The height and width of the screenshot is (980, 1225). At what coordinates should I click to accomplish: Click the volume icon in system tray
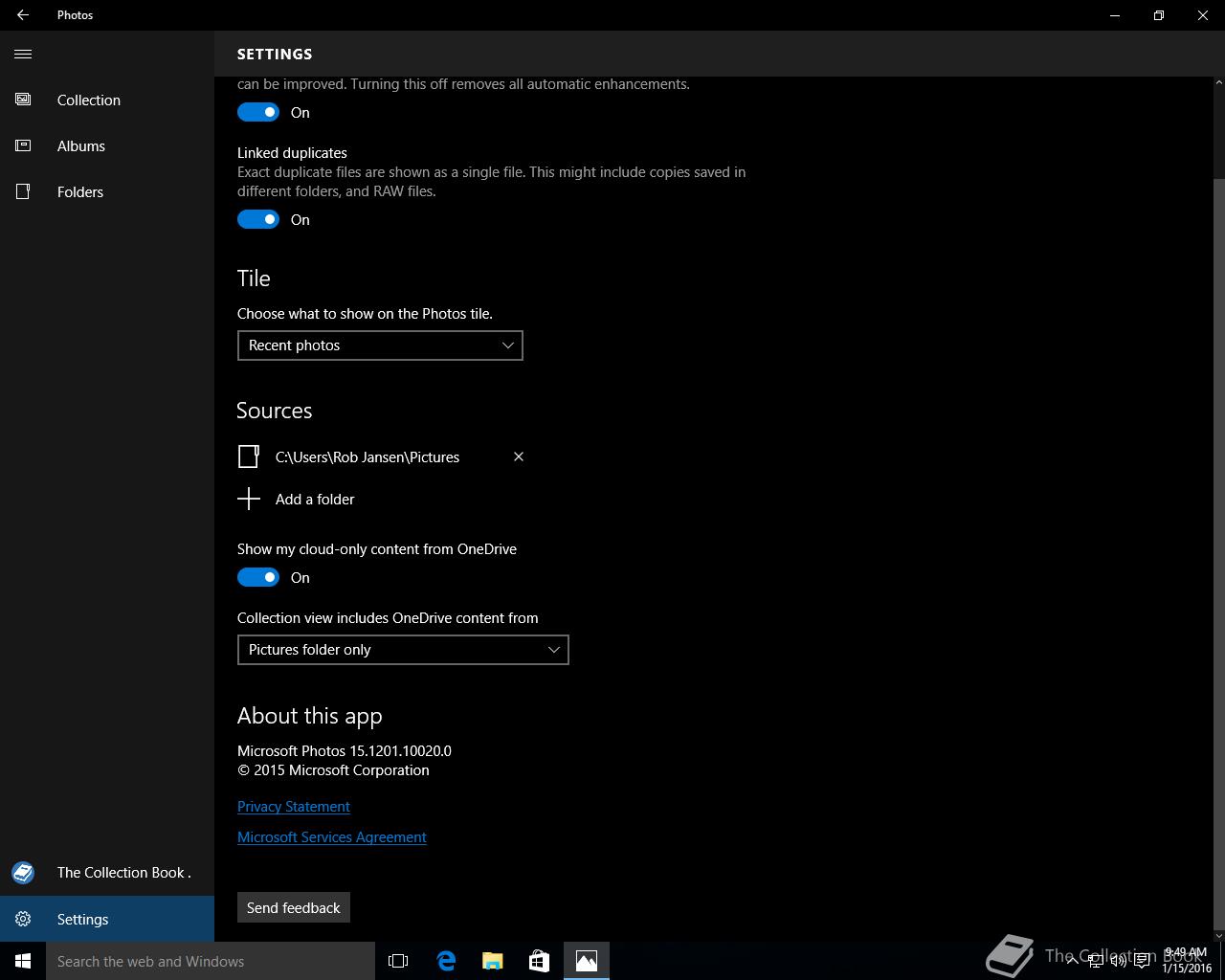click(x=1119, y=961)
